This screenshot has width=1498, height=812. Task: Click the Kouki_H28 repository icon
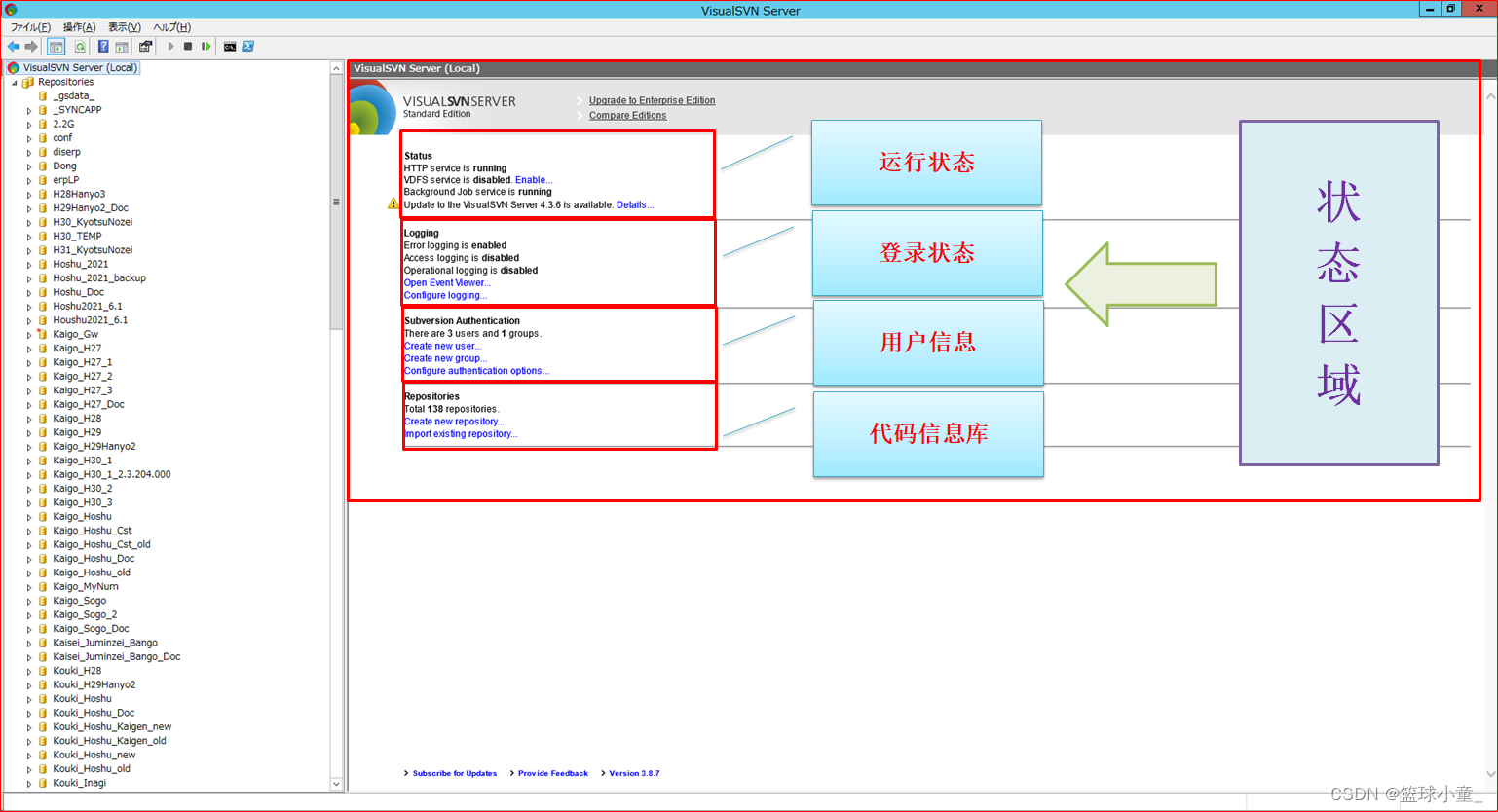click(x=43, y=671)
